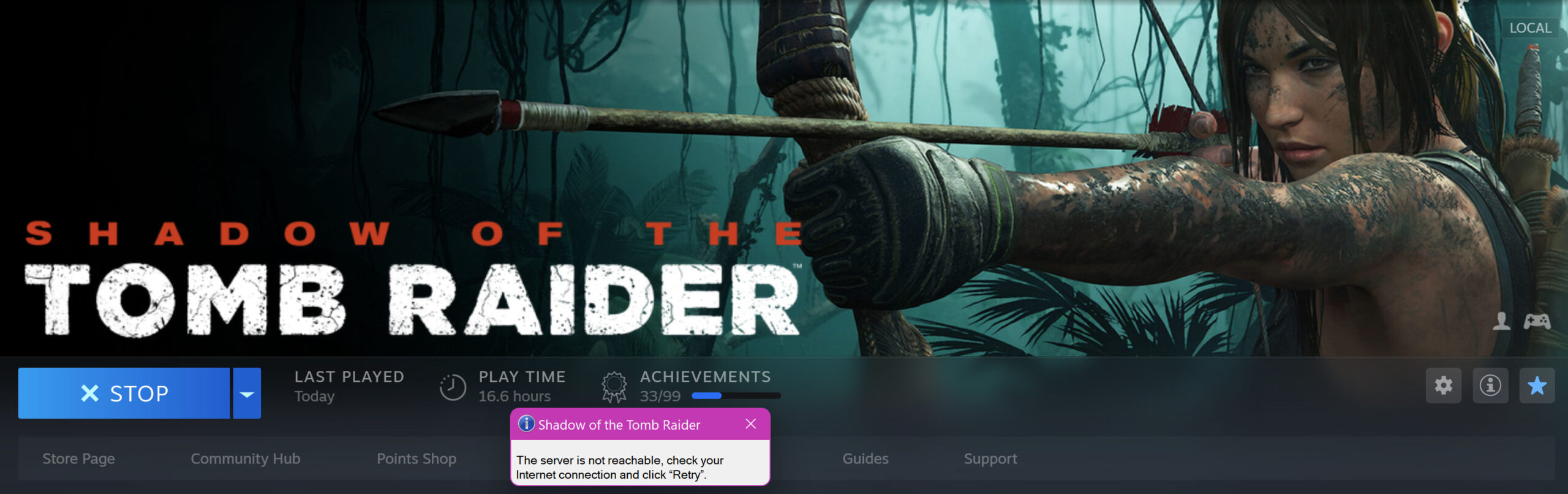Open the Support page

990,458
